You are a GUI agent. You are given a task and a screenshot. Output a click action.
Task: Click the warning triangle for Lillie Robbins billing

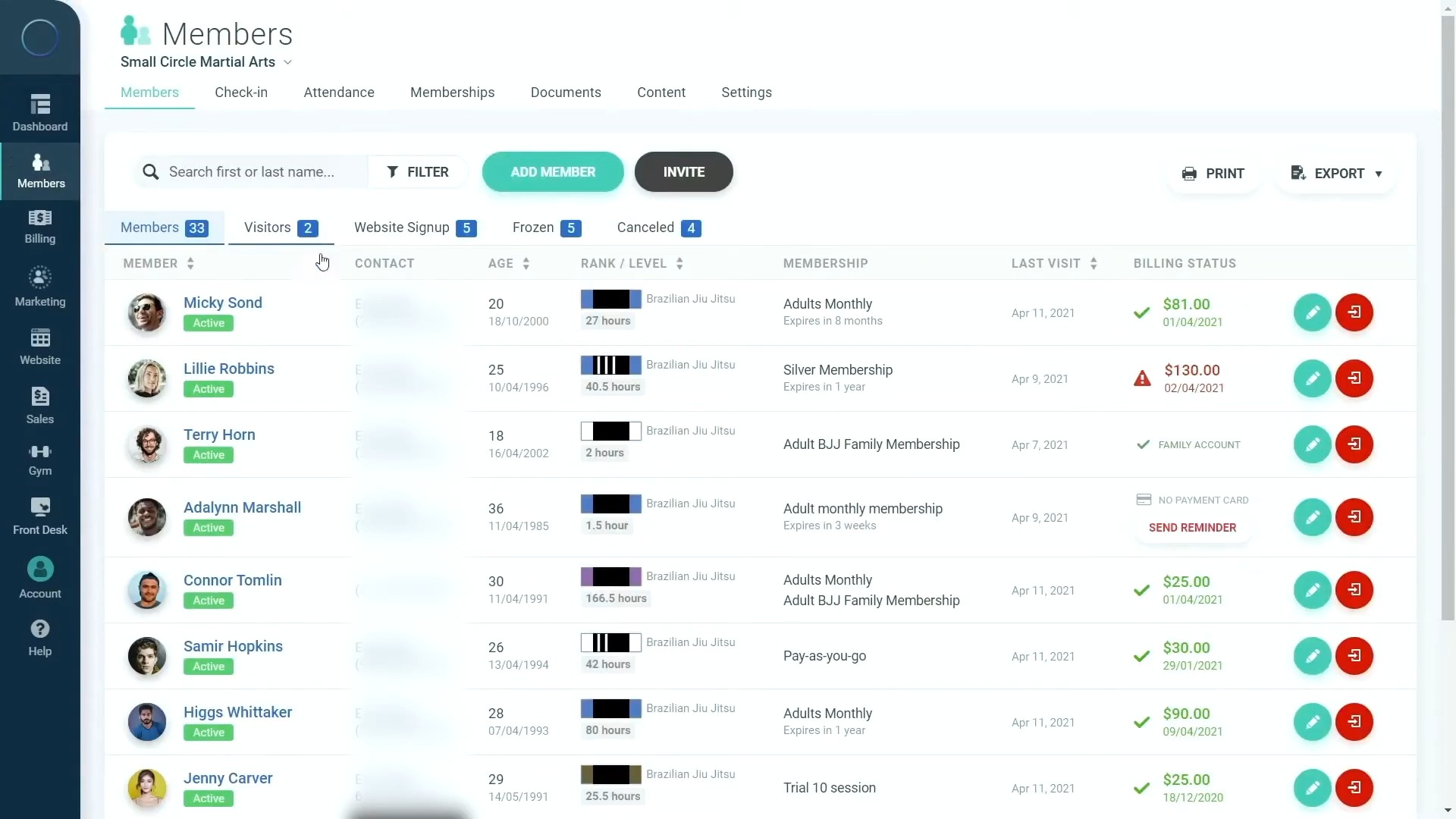point(1142,378)
